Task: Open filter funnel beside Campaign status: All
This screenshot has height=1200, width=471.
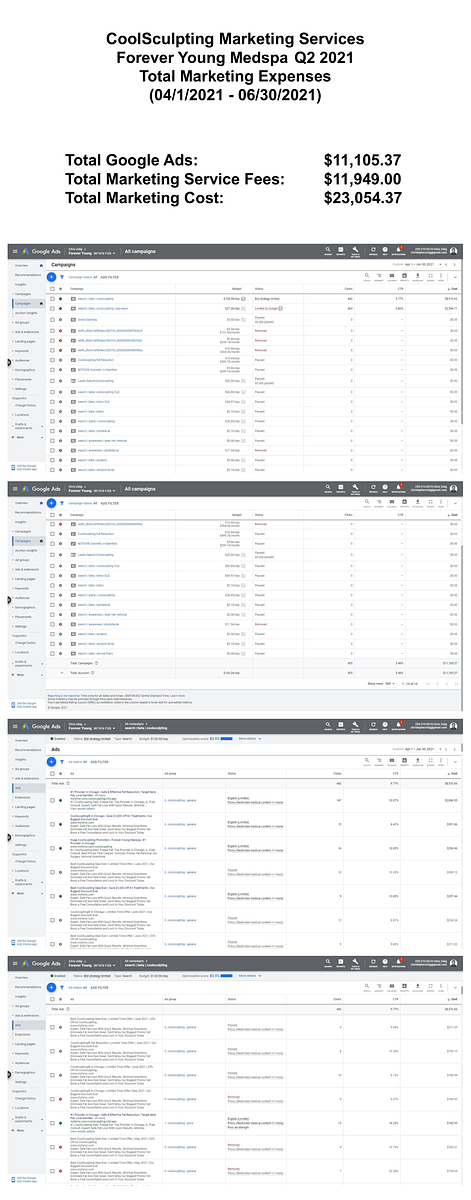Action: tap(62, 275)
